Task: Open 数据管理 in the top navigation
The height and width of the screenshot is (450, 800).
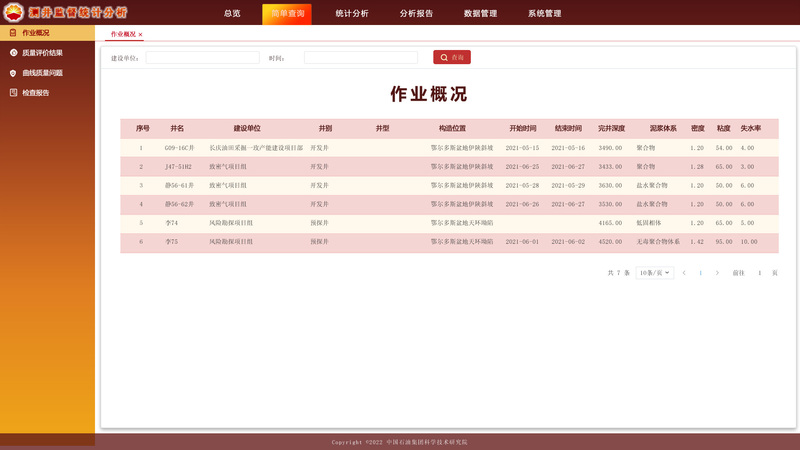Action: pyautogui.click(x=480, y=14)
